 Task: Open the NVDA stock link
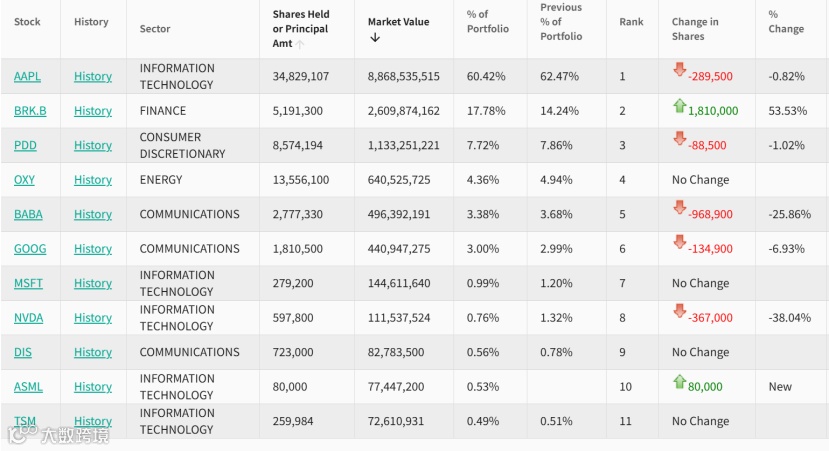[x=28, y=318]
